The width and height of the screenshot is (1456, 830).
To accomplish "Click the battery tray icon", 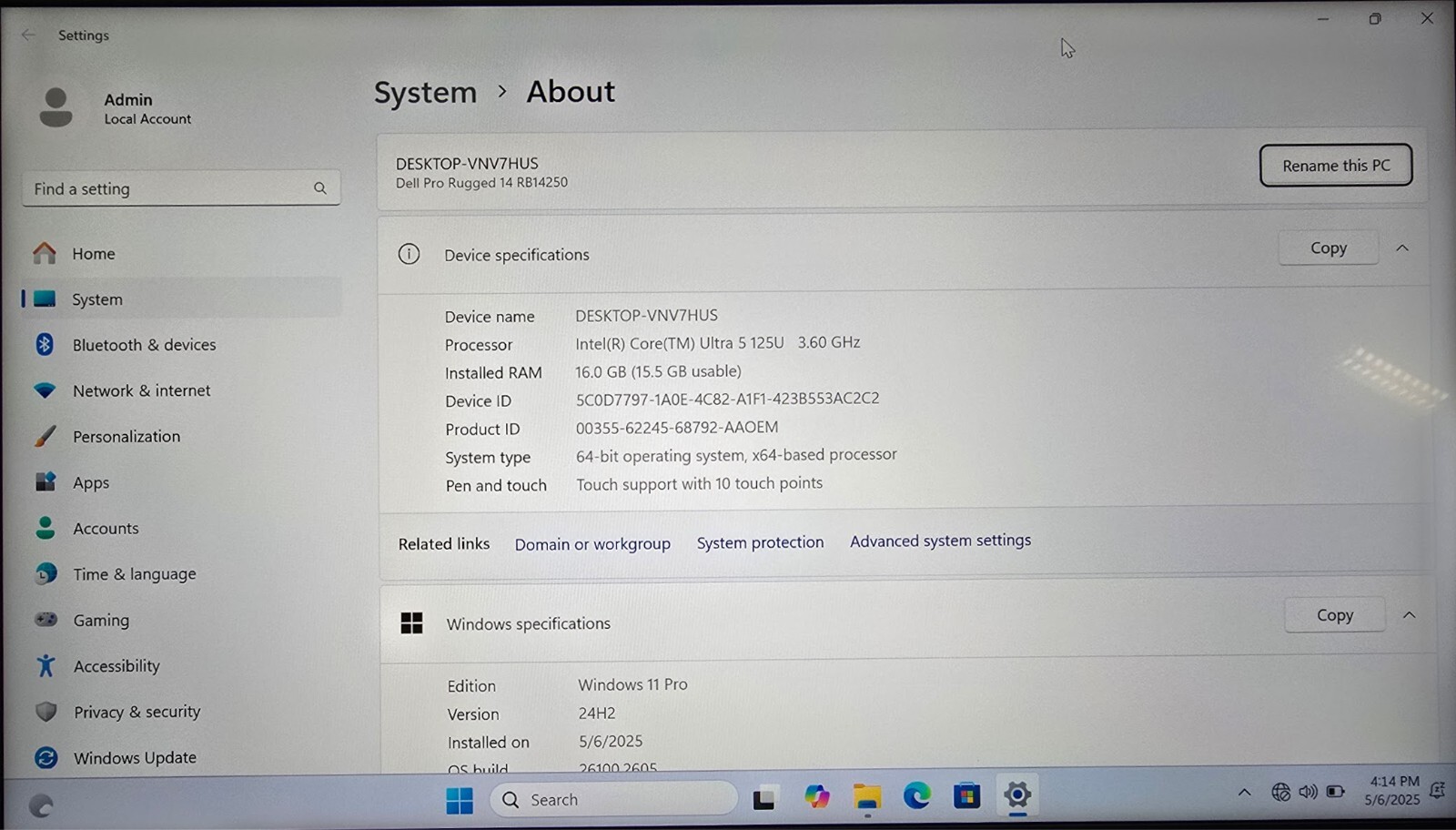I will [x=1335, y=792].
